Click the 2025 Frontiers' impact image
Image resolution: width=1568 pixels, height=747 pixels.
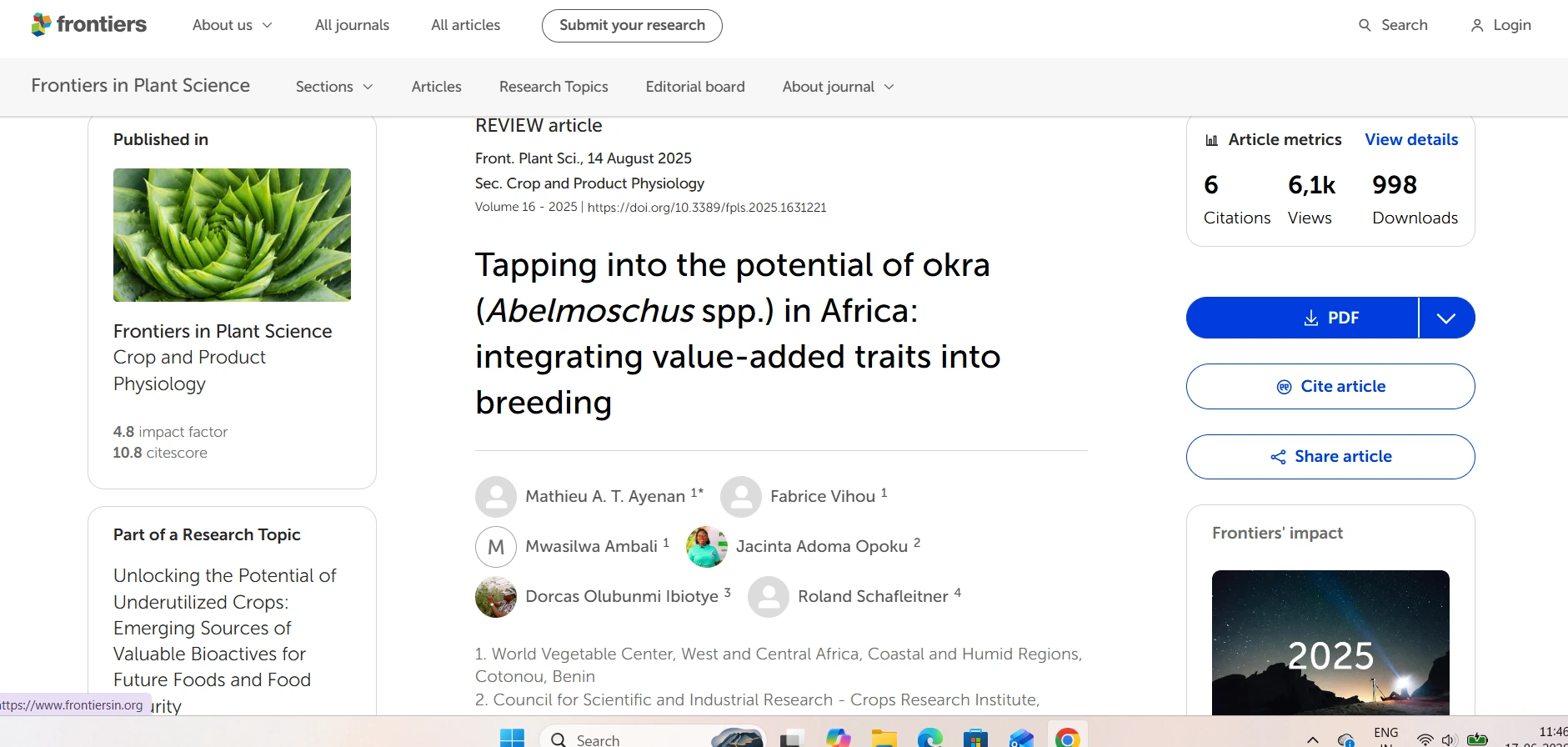[x=1330, y=643]
